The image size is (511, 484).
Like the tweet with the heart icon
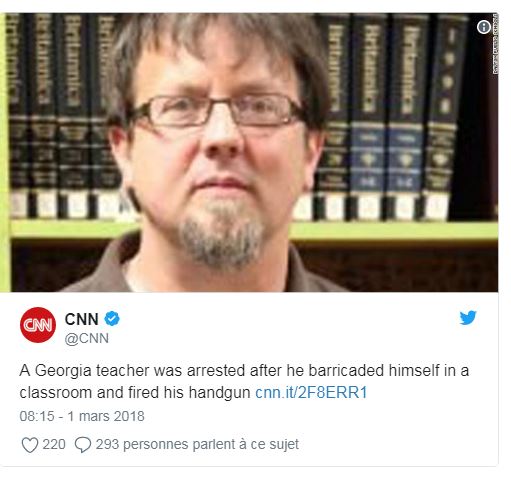coord(29,445)
